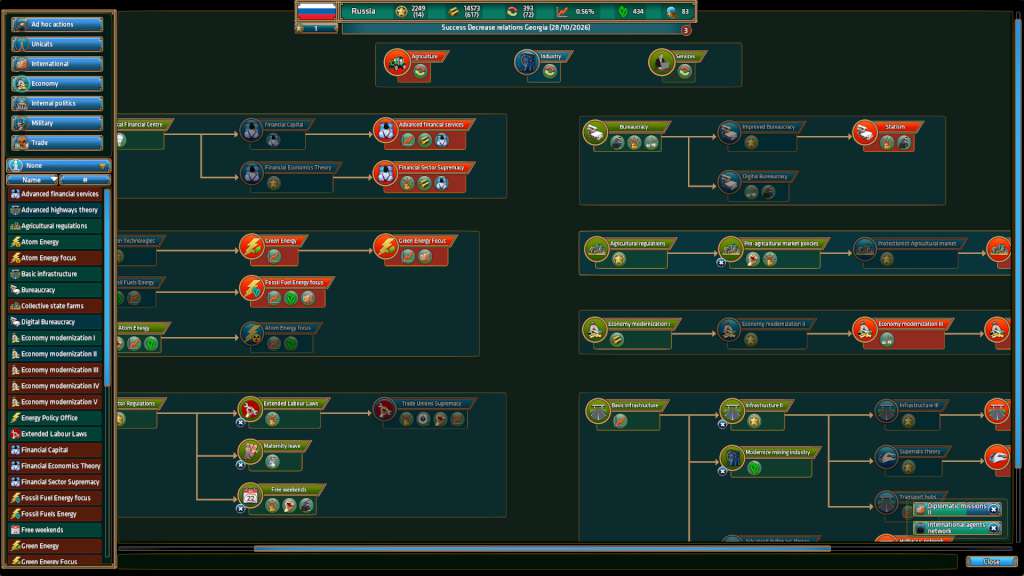Toggle the star under the Extended Labour Laws node

241,421
